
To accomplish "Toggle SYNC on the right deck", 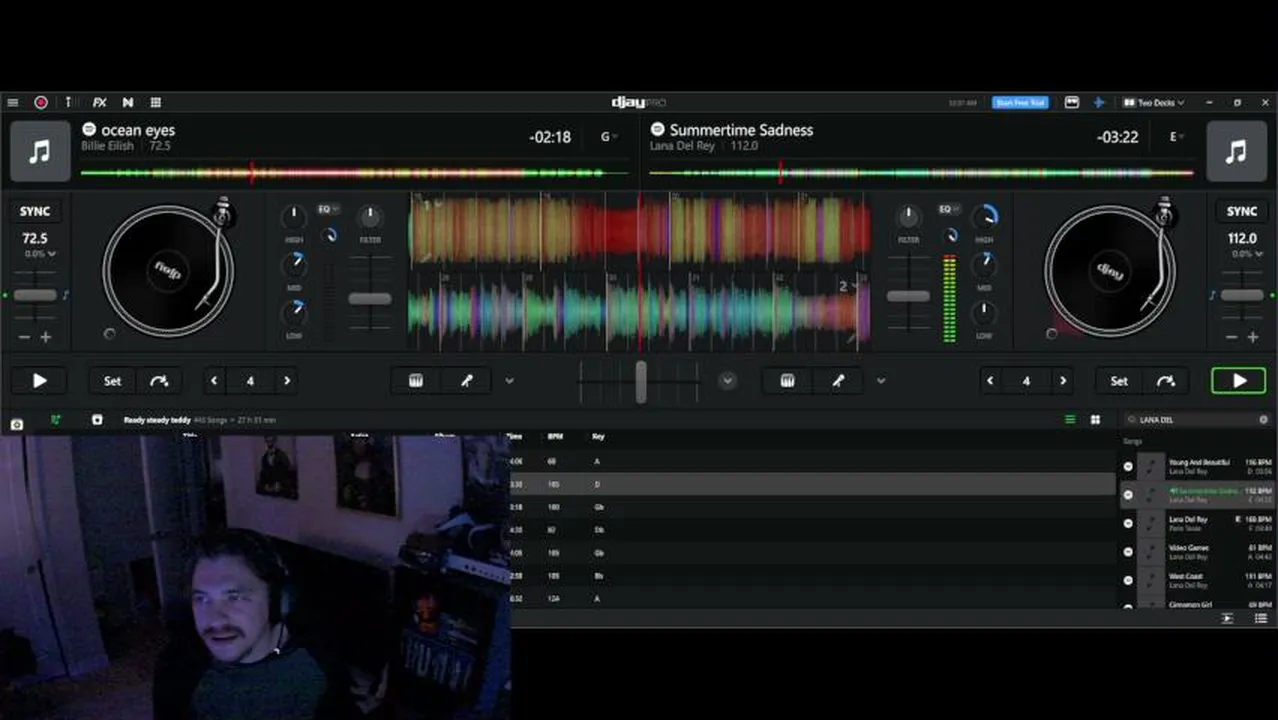I will [1242, 211].
